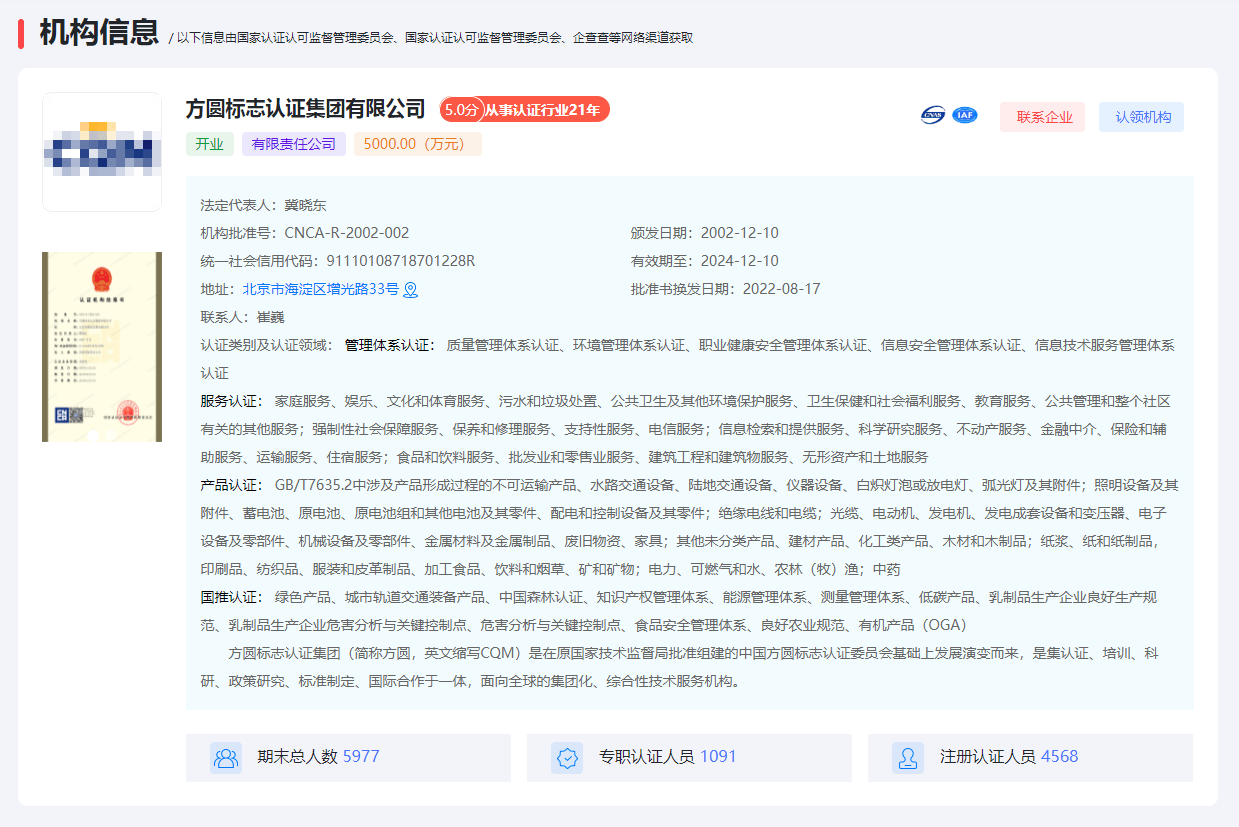Click the company name 方圆标志认证集团有限公司
Viewport: 1239px width, 827px height.
tap(306, 109)
